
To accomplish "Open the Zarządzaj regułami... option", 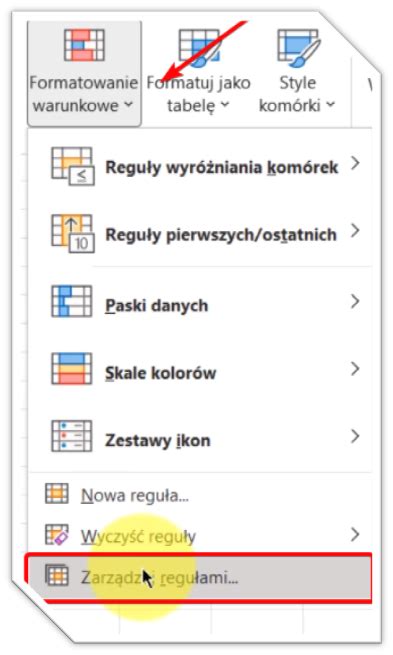I will pyautogui.click(x=200, y=578).
